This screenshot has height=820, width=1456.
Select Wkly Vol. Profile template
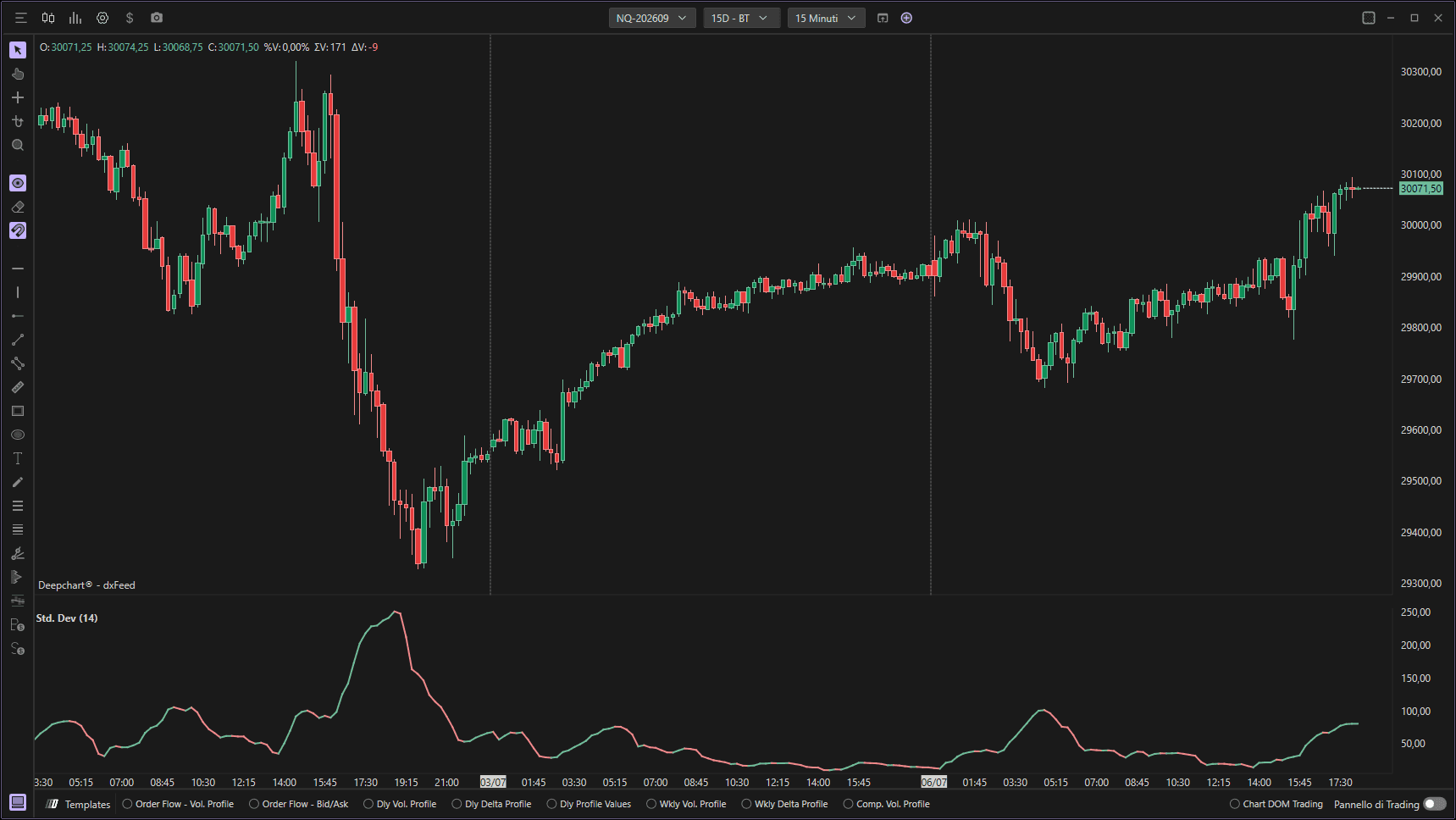pyautogui.click(x=686, y=804)
